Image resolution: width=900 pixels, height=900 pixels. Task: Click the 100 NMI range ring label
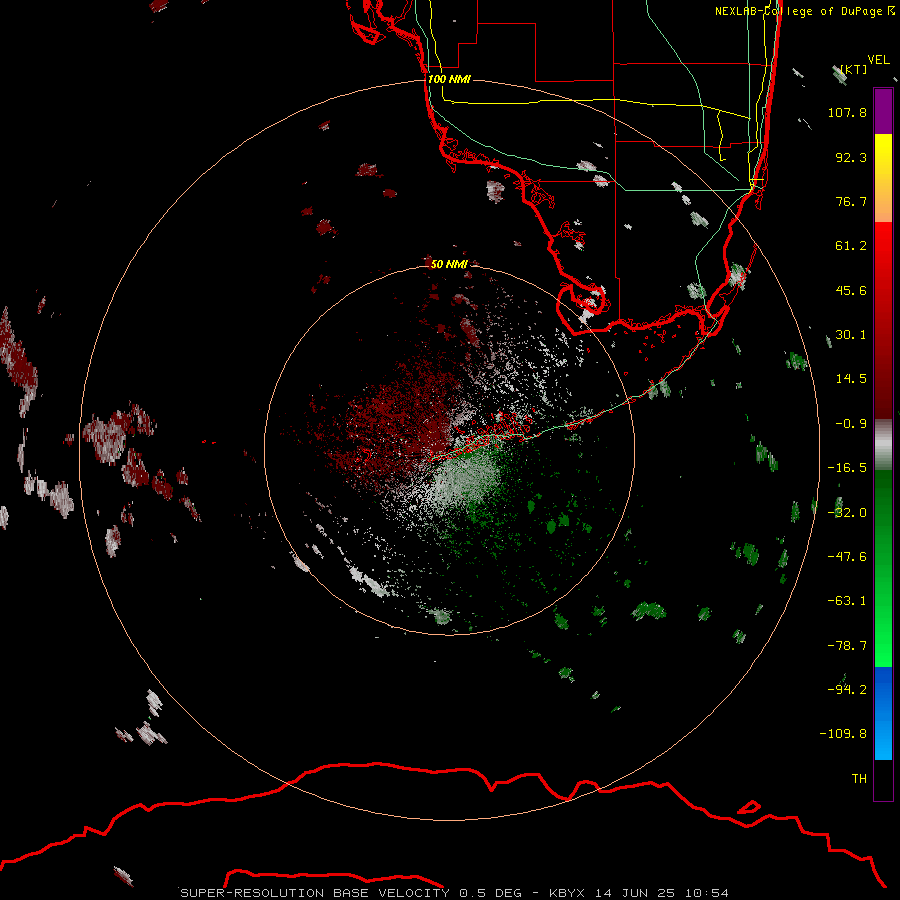point(449,79)
